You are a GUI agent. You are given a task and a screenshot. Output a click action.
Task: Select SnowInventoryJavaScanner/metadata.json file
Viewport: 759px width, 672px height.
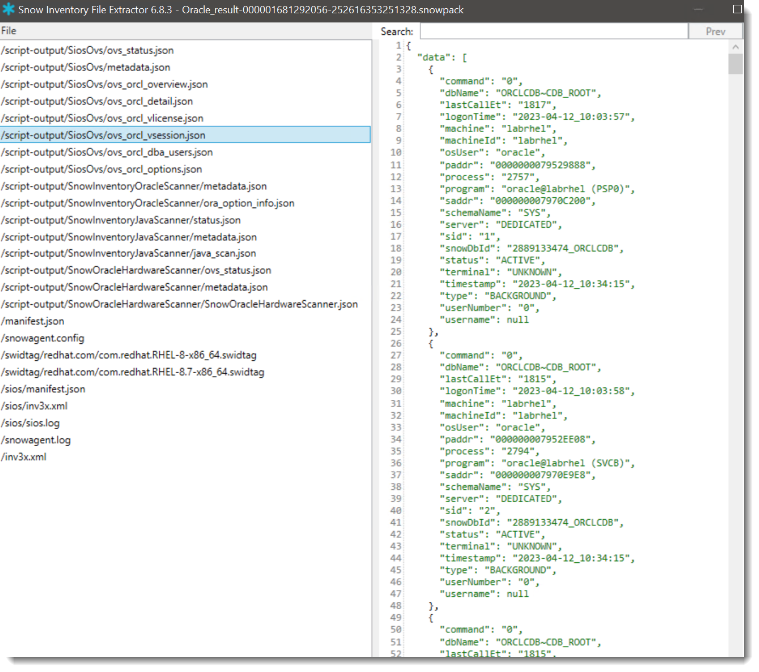pos(129,237)
